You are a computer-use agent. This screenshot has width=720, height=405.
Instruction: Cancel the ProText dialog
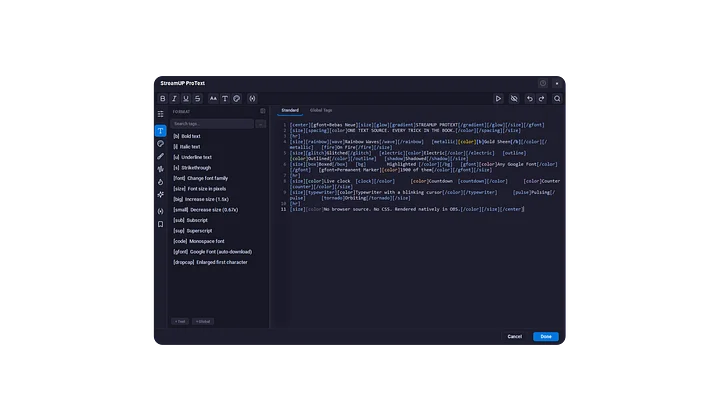click(514, 337)
